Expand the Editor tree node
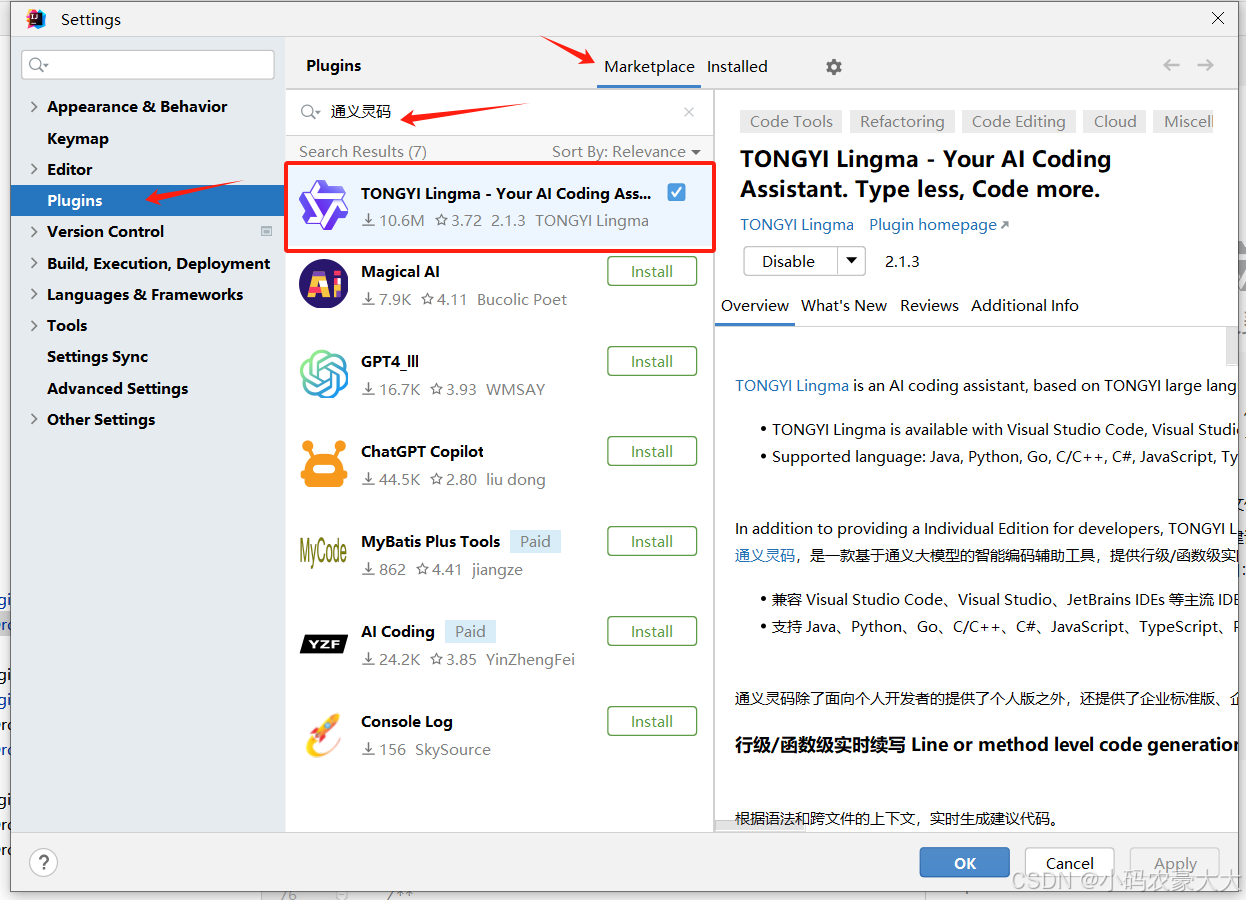 tap(34, 169)
